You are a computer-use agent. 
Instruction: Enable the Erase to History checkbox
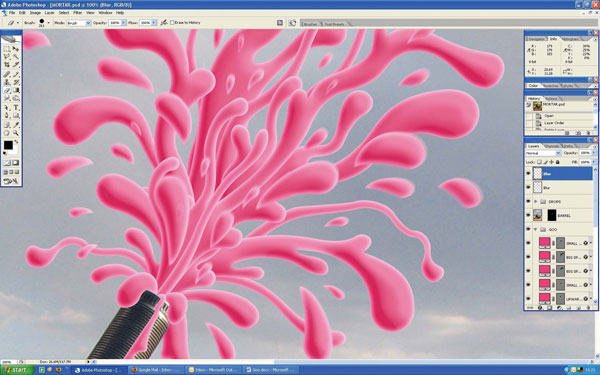[x=172, y=23]
